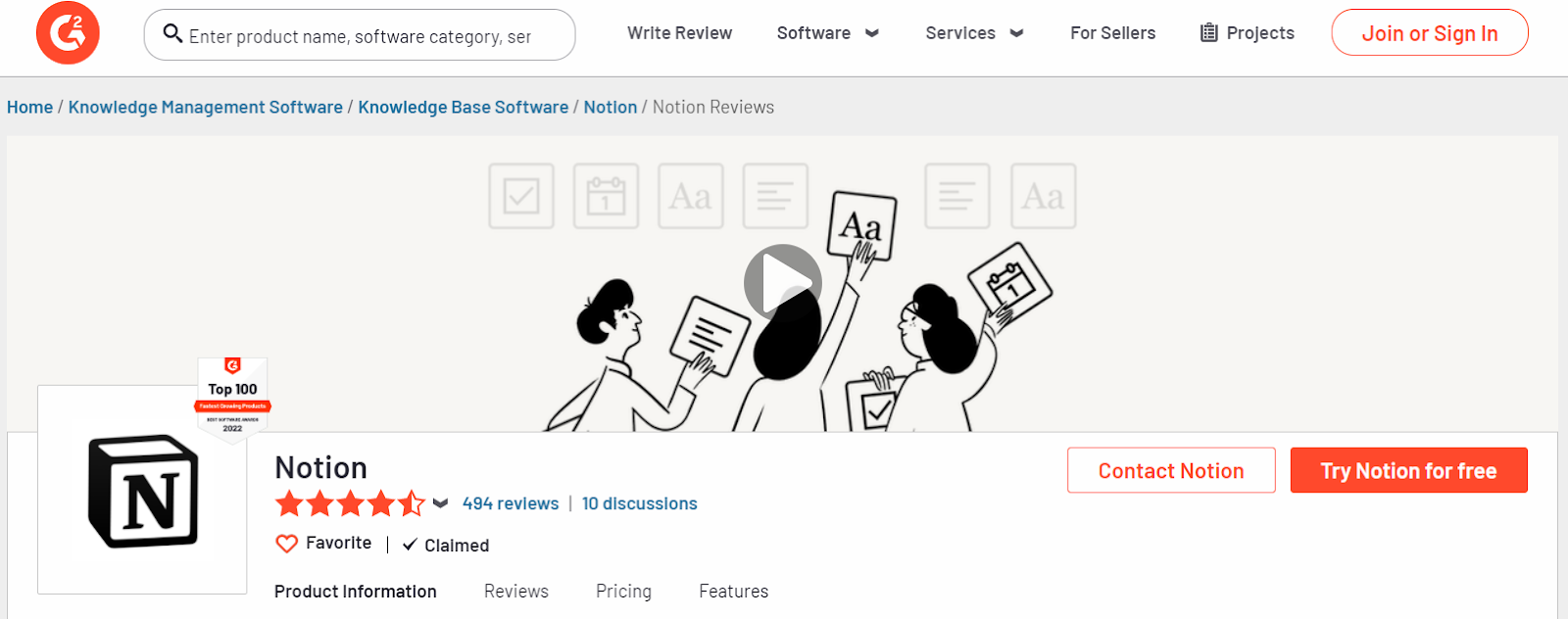Screen dimensions: 1568x619
Task: Switch to the Features tab
Action: [x=733, y=592]
